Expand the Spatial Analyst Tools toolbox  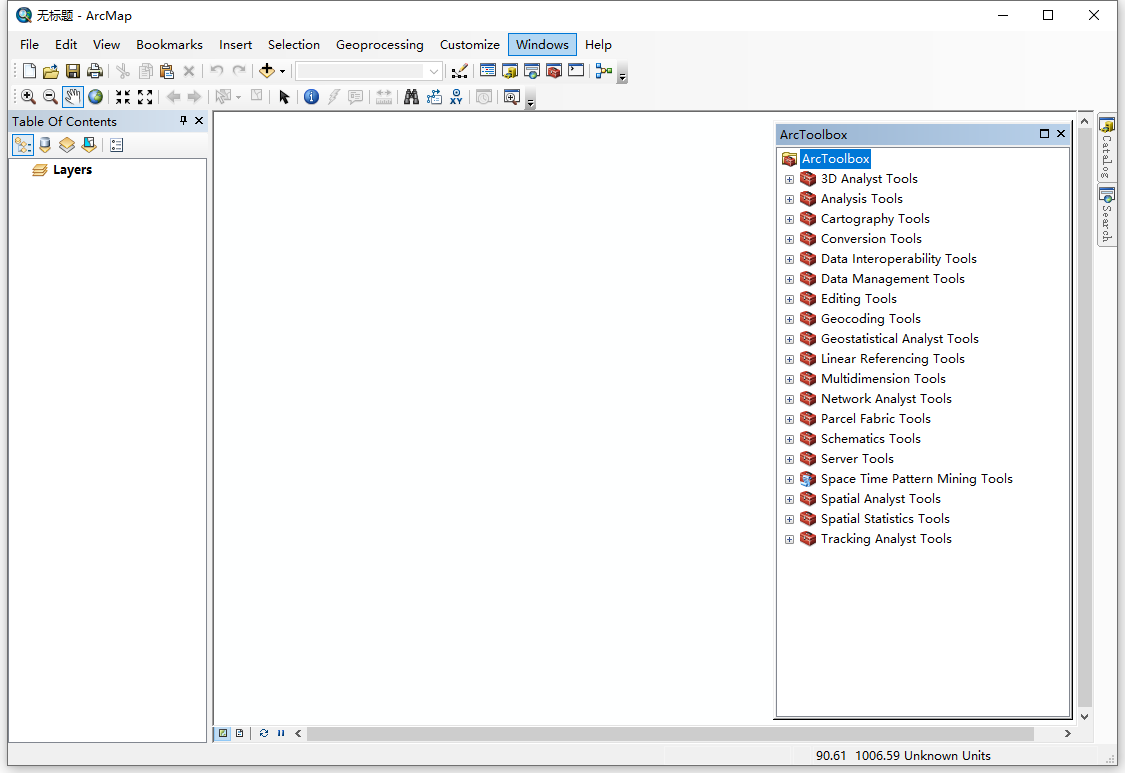pos(789,500)
